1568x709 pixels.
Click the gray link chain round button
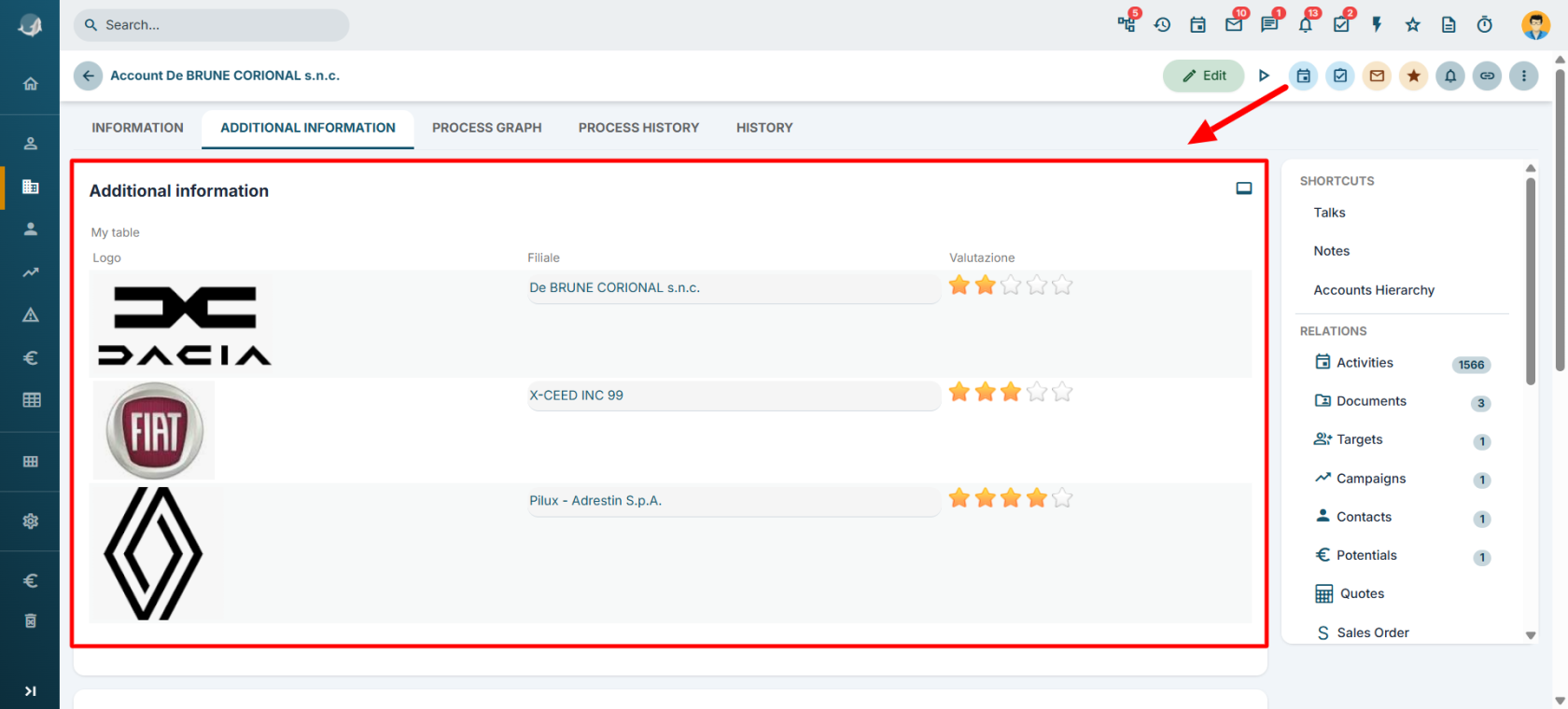point(1487,76)
